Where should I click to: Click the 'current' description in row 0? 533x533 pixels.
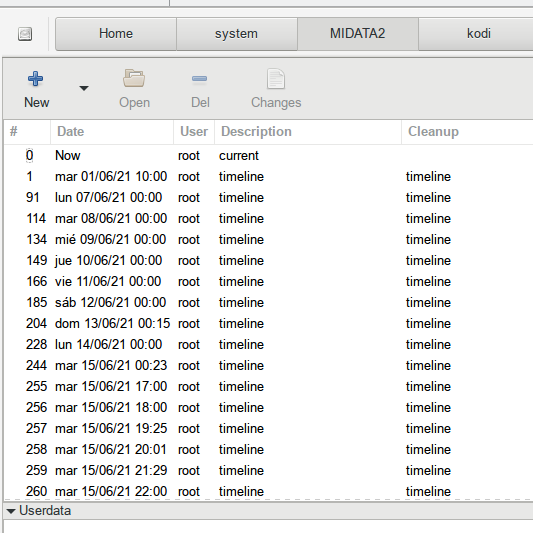[x=239, y=156]
